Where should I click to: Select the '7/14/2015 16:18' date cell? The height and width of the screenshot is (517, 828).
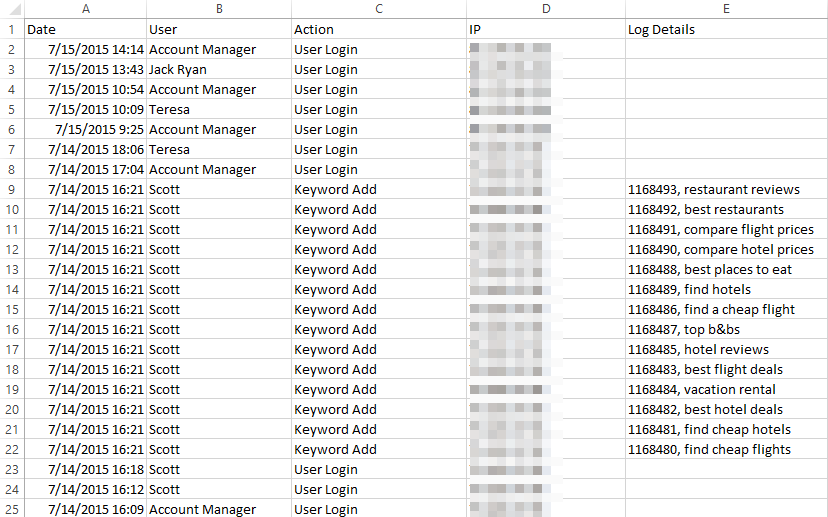96,469
